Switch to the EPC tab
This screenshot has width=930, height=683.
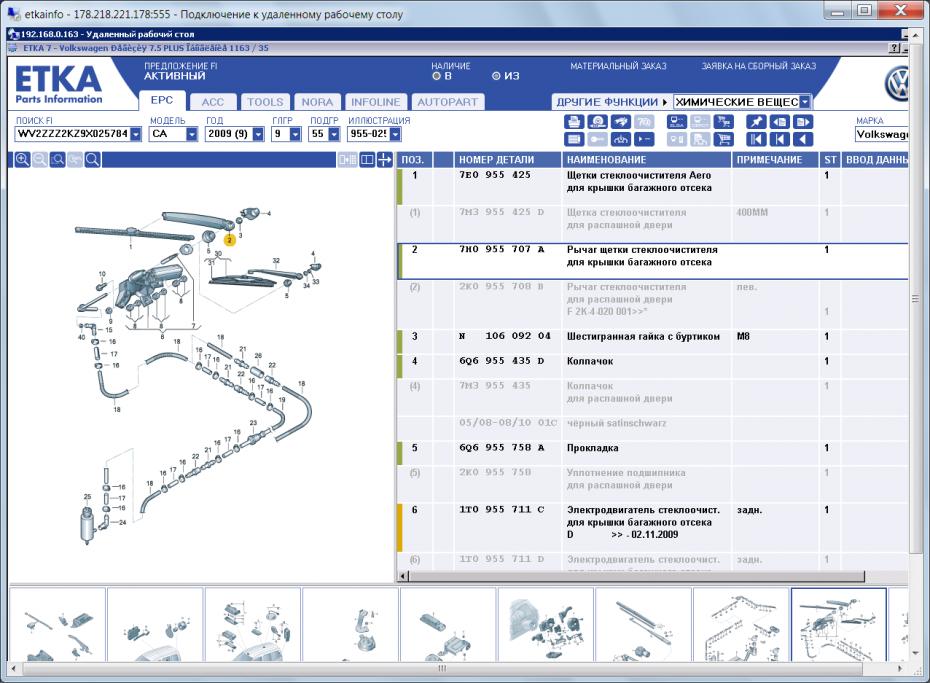[162, 100]
